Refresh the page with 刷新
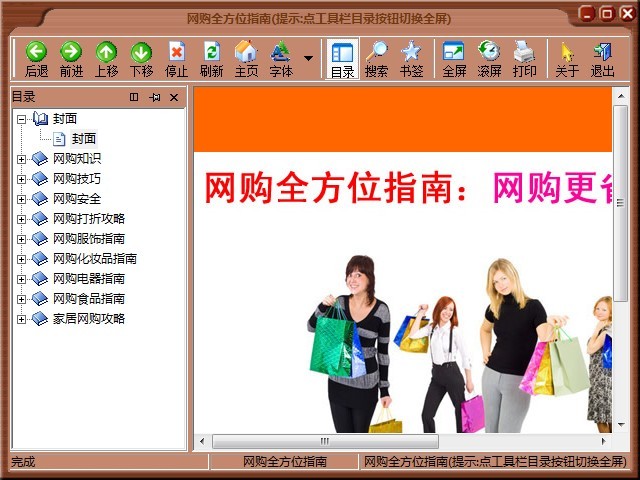 pyautogui.click(x=211, y=59)
